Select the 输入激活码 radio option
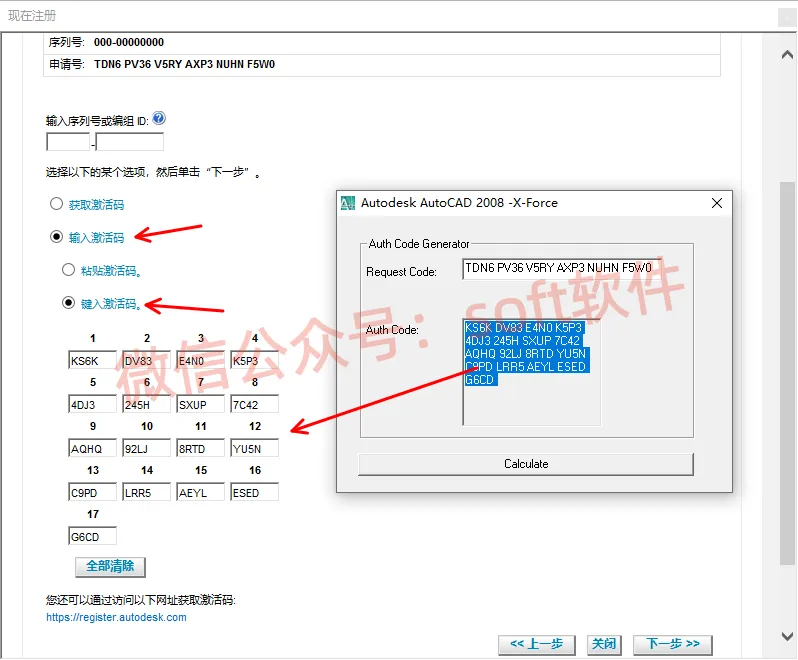The width and height of the screenshot is (798, 660). [x=56, y=237]
